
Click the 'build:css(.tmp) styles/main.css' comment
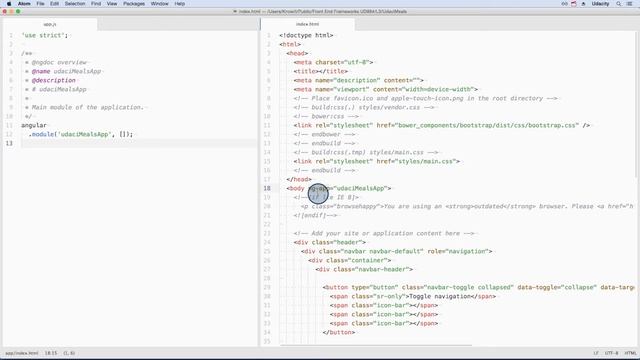tap(366, 152)
